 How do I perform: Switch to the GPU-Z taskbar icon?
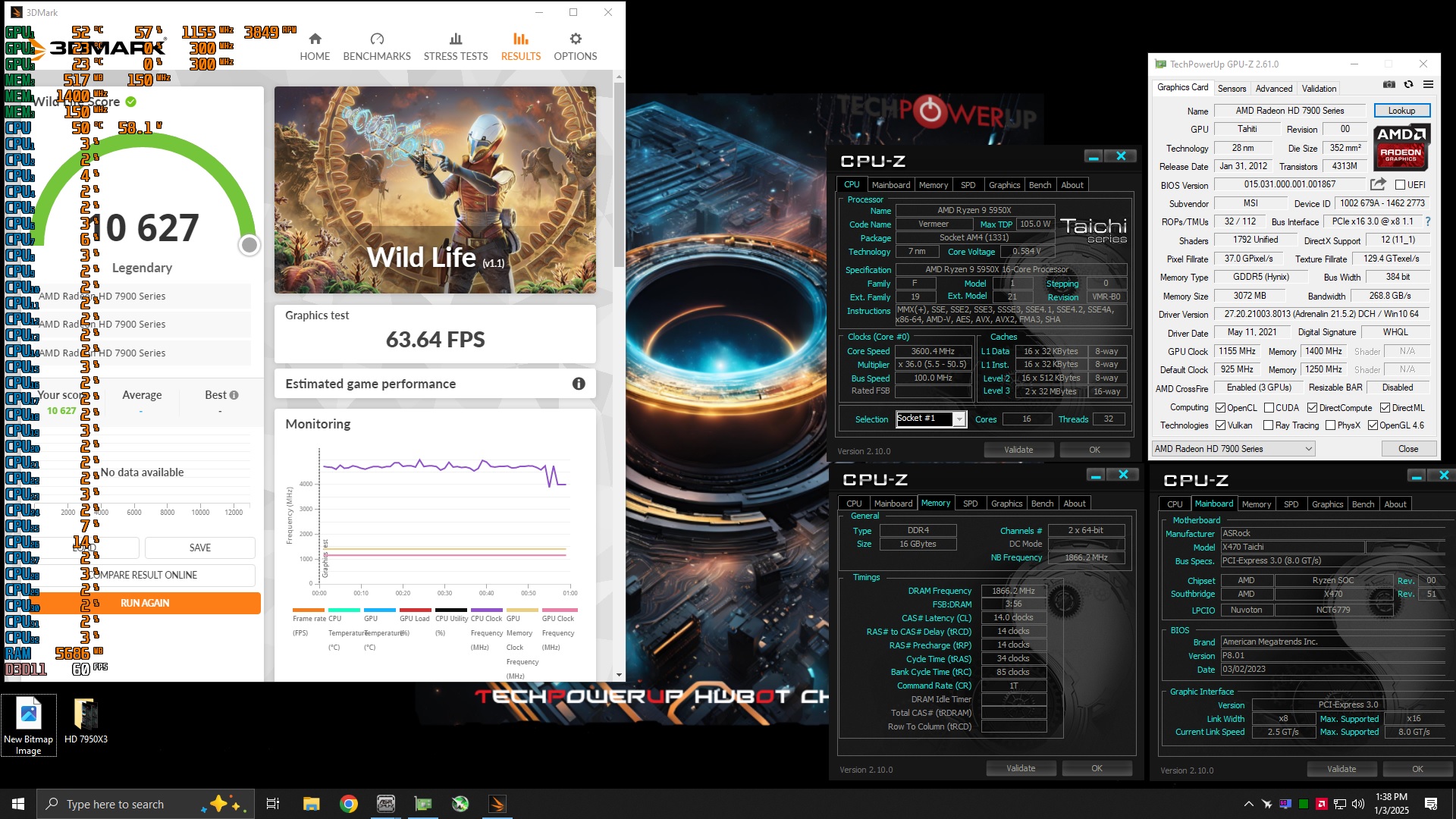(x=423, y=804)
